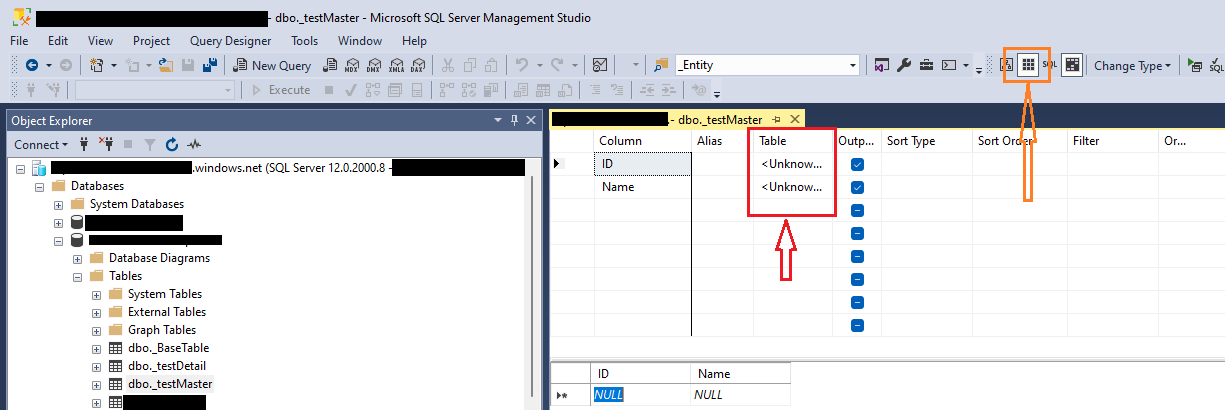This screenshot has width=1225, height=410.
Task: Pin the Object Explorer panel
Action: [x=515, y=120]
